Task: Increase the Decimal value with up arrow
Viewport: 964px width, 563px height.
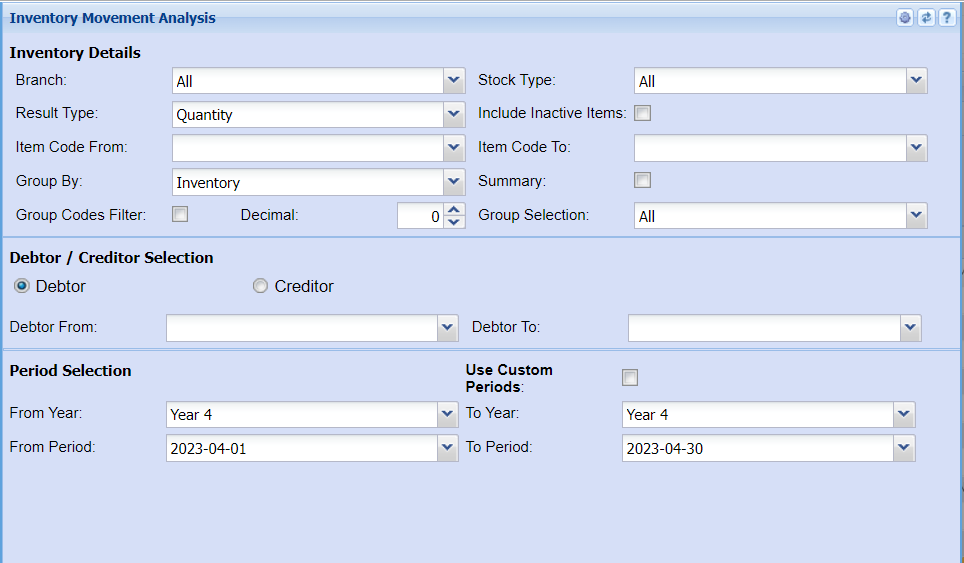Action: pyautogui.click(x=454, y=210)
